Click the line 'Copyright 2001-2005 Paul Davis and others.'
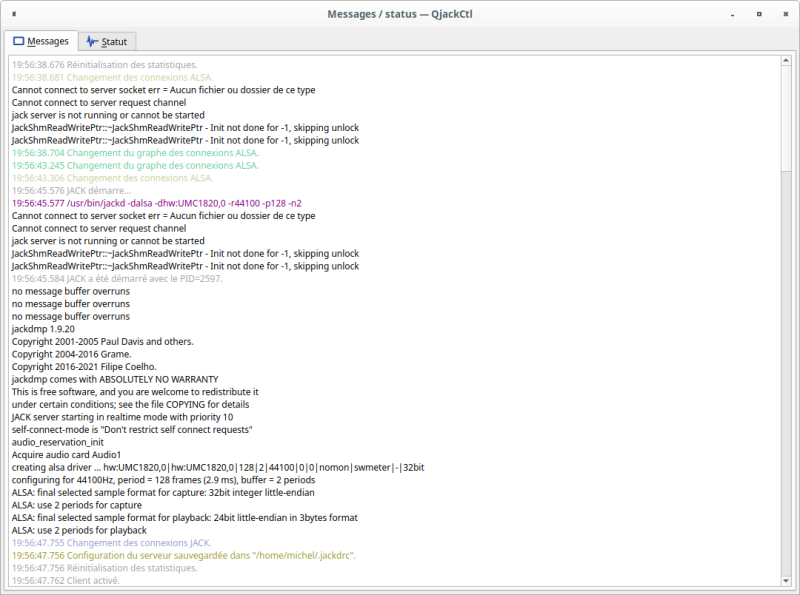The image size is (800, 595). pyautogui.click(x=103, y=342)
